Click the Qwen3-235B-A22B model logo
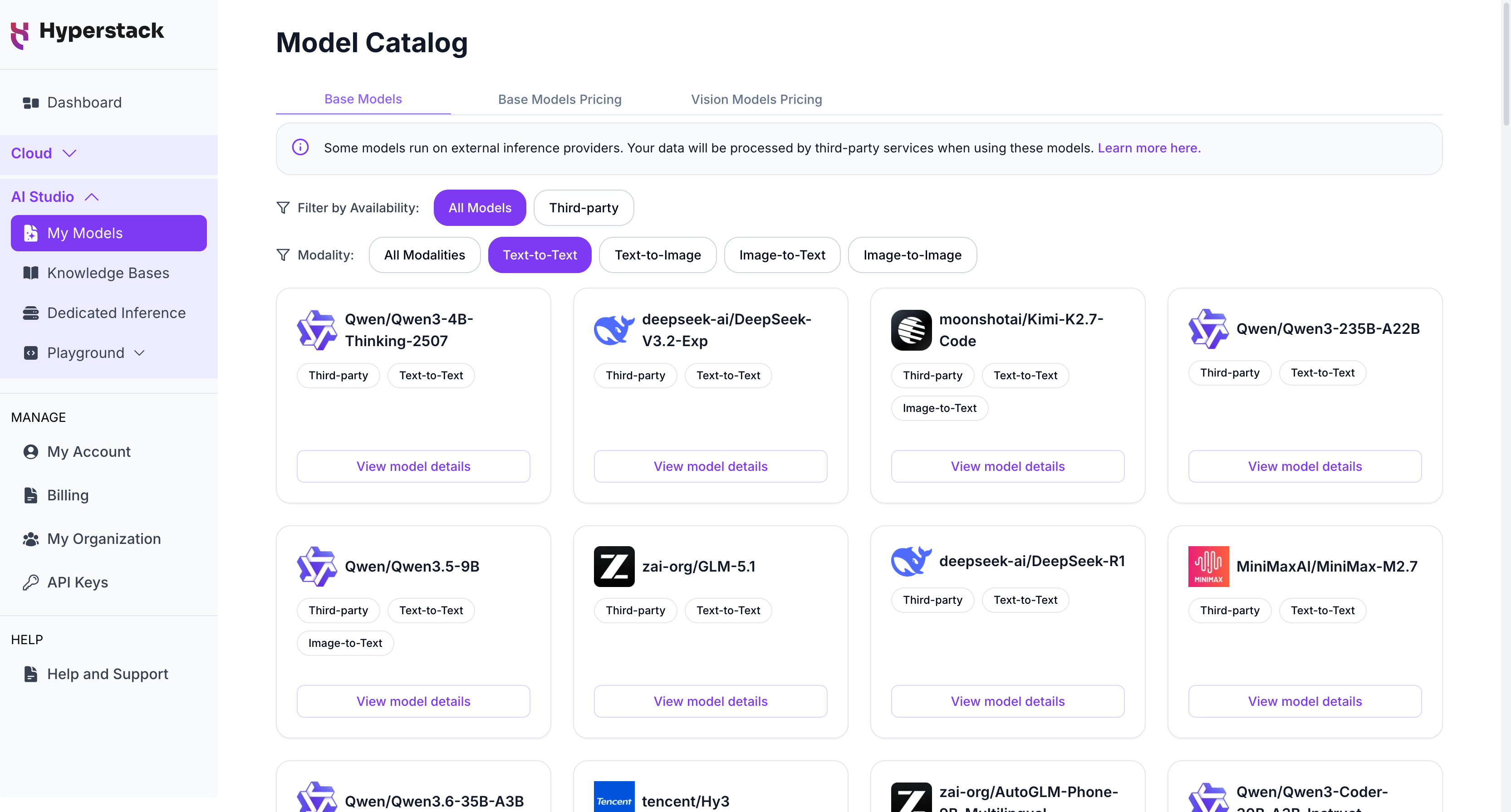Viewport: 1511px width, 812px height. (1208, 329)
